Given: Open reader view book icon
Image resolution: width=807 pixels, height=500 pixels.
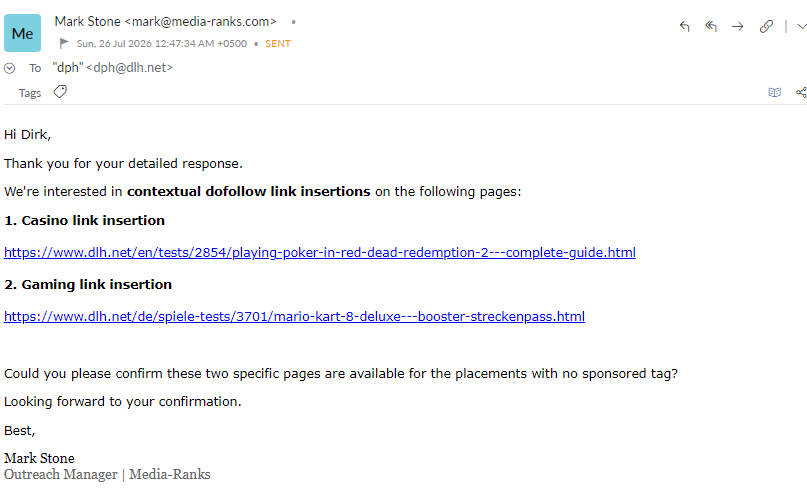Looking at the screenshot, I should pos(774,92).
